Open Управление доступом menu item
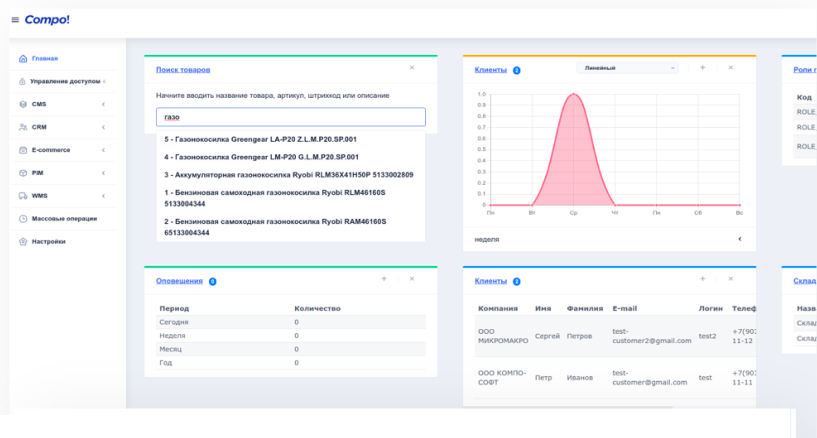The width and height of the screenshot is (817, 438). (x=65, y=81)
